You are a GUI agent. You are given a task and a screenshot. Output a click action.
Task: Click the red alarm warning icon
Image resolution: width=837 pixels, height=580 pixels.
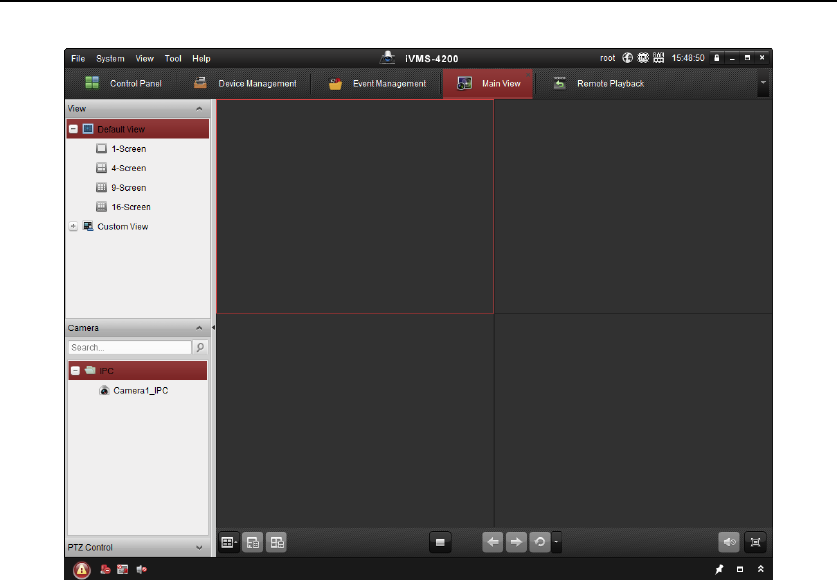82,570
